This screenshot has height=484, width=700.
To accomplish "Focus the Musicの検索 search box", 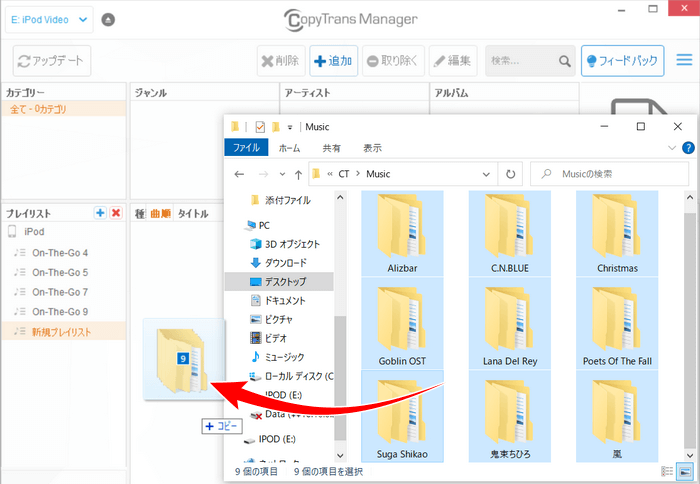I will [x=609, y=174].
